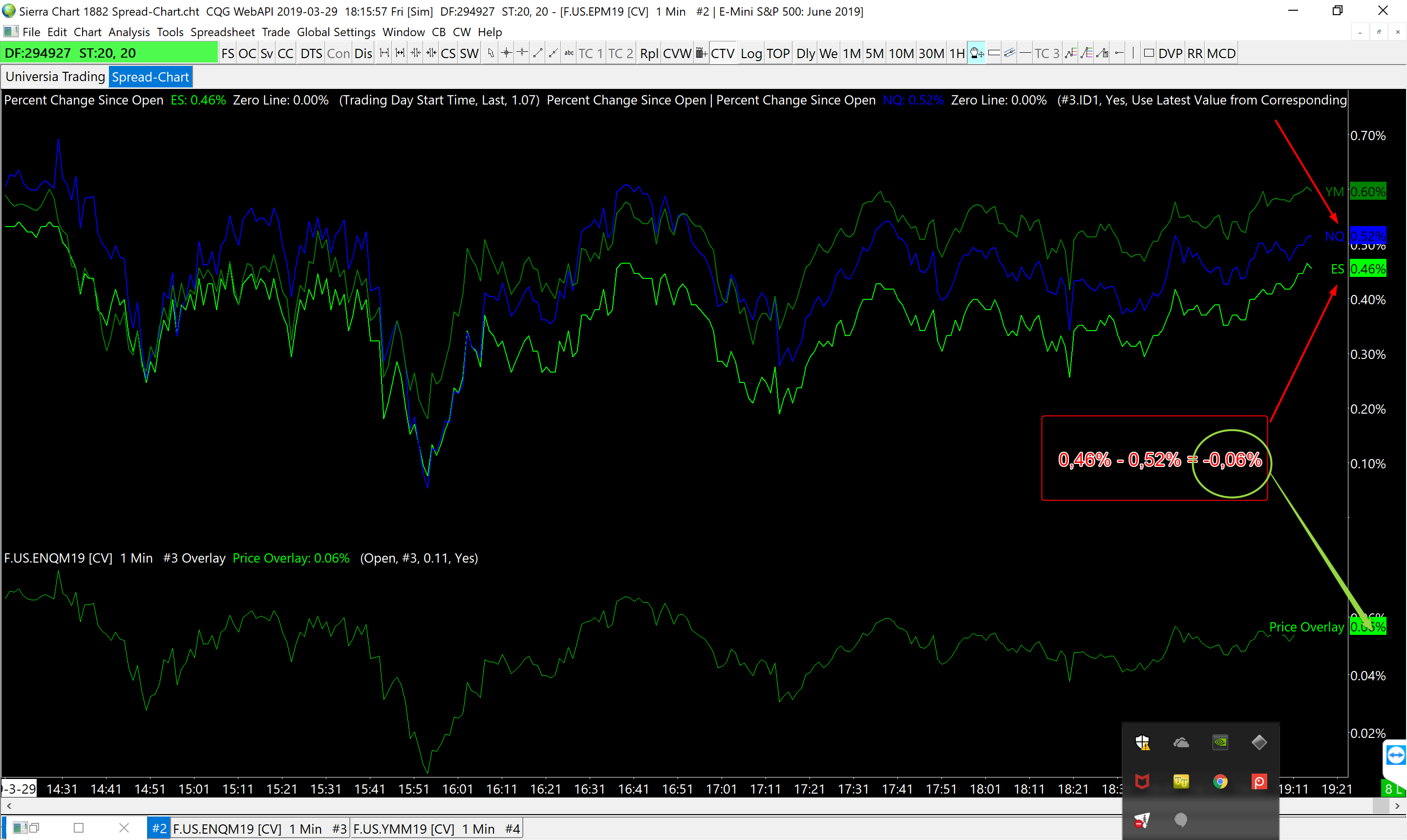
Task: Switch to the Universia Trading tab
Action: click(55, 77)
